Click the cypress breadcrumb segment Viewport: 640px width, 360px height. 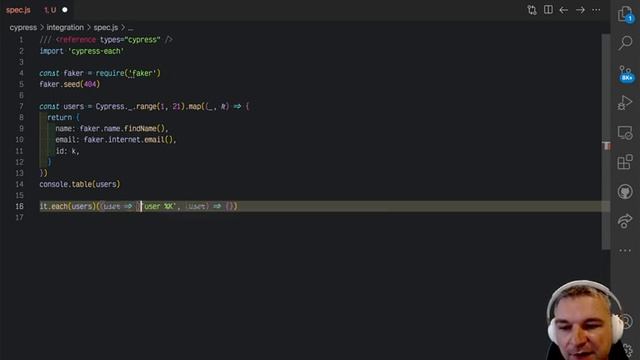pos(23,27)
